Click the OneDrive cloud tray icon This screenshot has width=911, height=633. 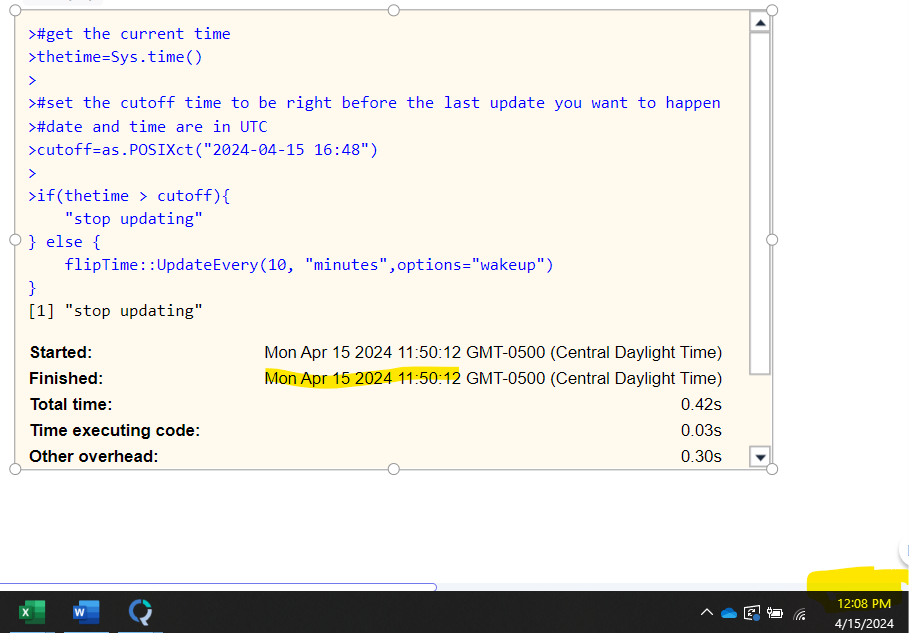(x=728, y=613)
